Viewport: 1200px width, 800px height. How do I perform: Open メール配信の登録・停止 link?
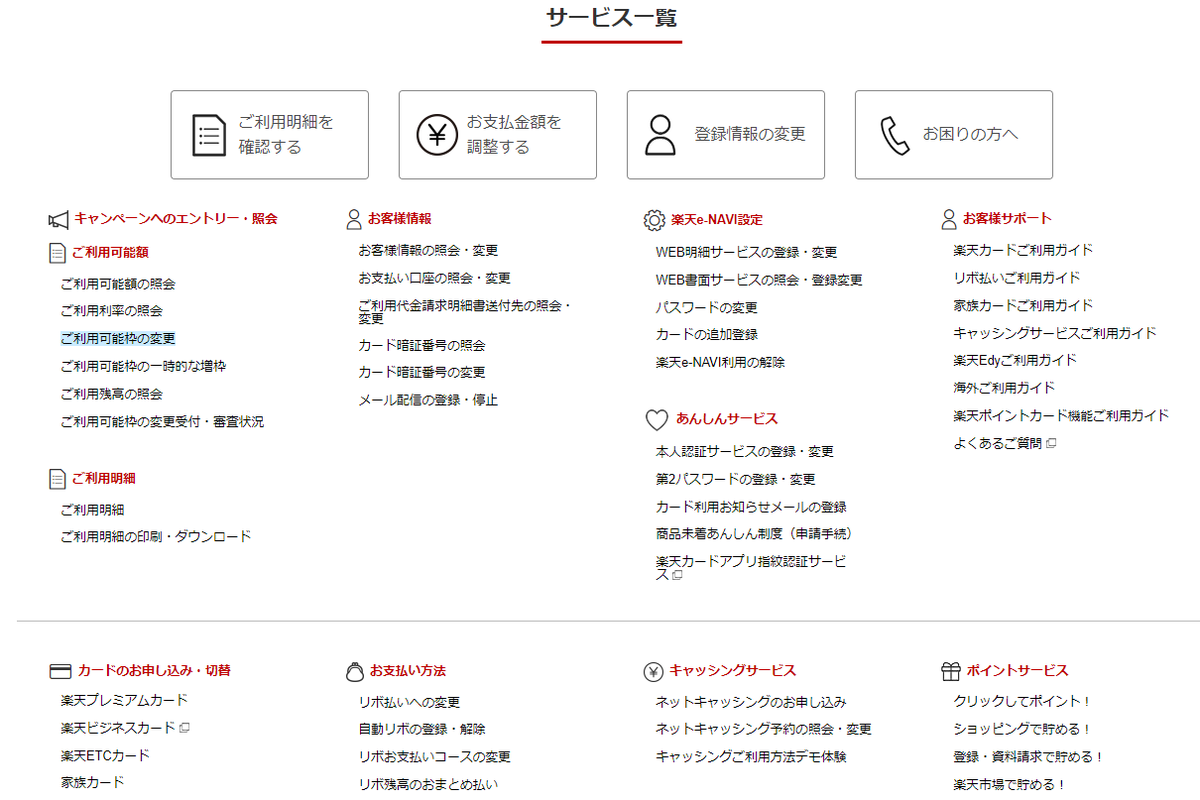pyautogui.click(x=428, y=400)
